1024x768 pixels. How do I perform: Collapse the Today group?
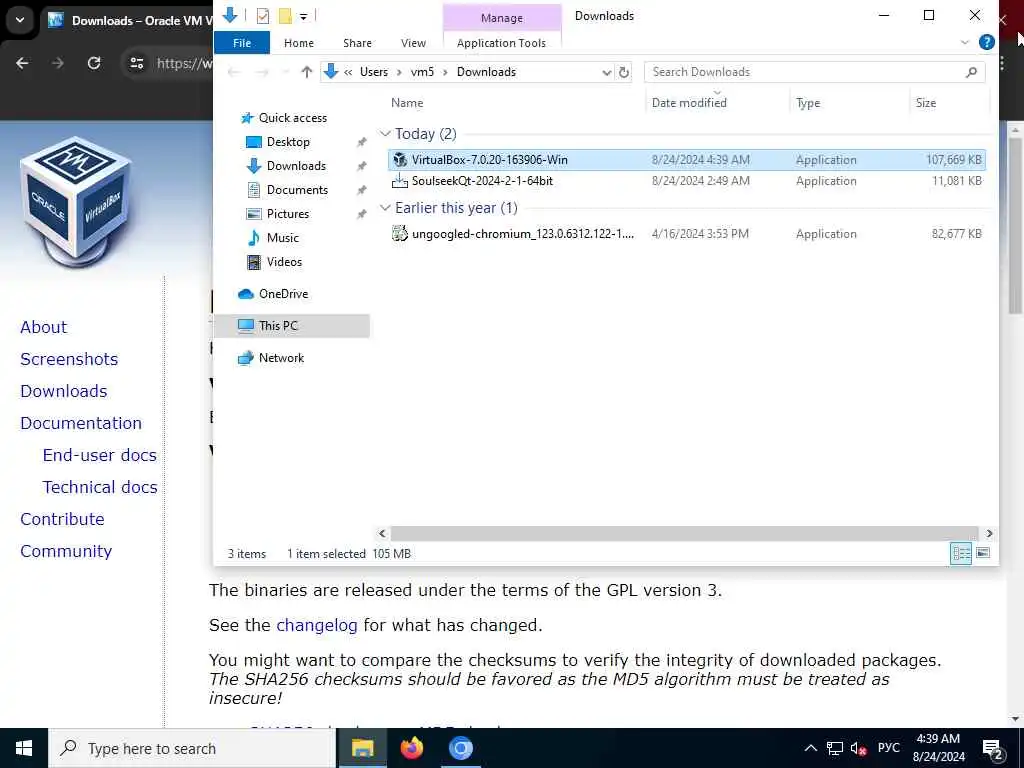coord(385,134)
